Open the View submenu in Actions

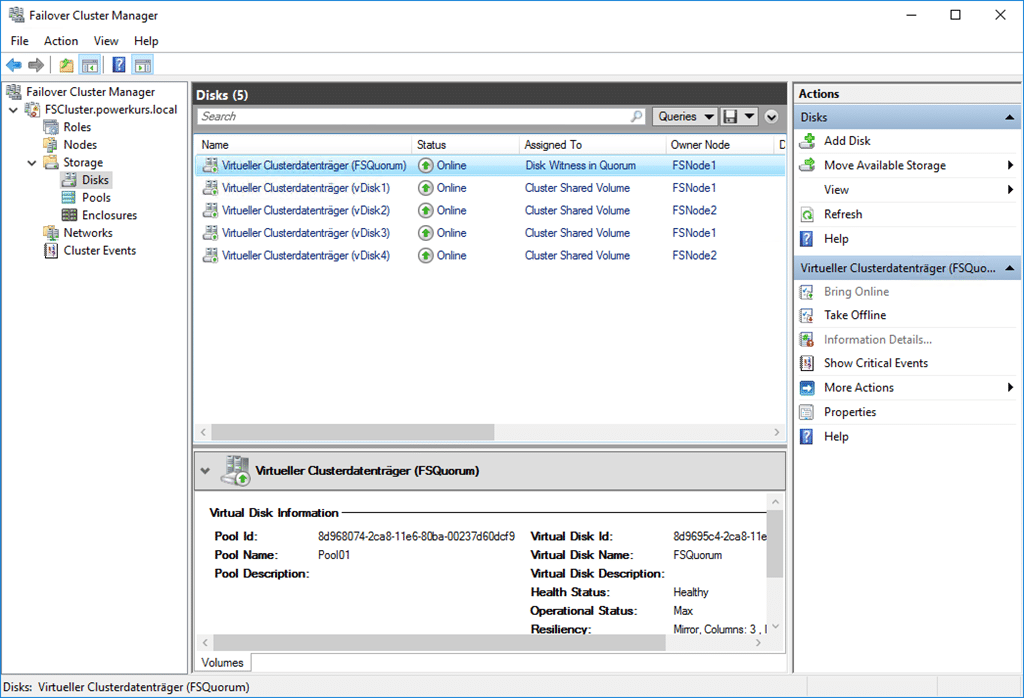[x=836, y=190]
